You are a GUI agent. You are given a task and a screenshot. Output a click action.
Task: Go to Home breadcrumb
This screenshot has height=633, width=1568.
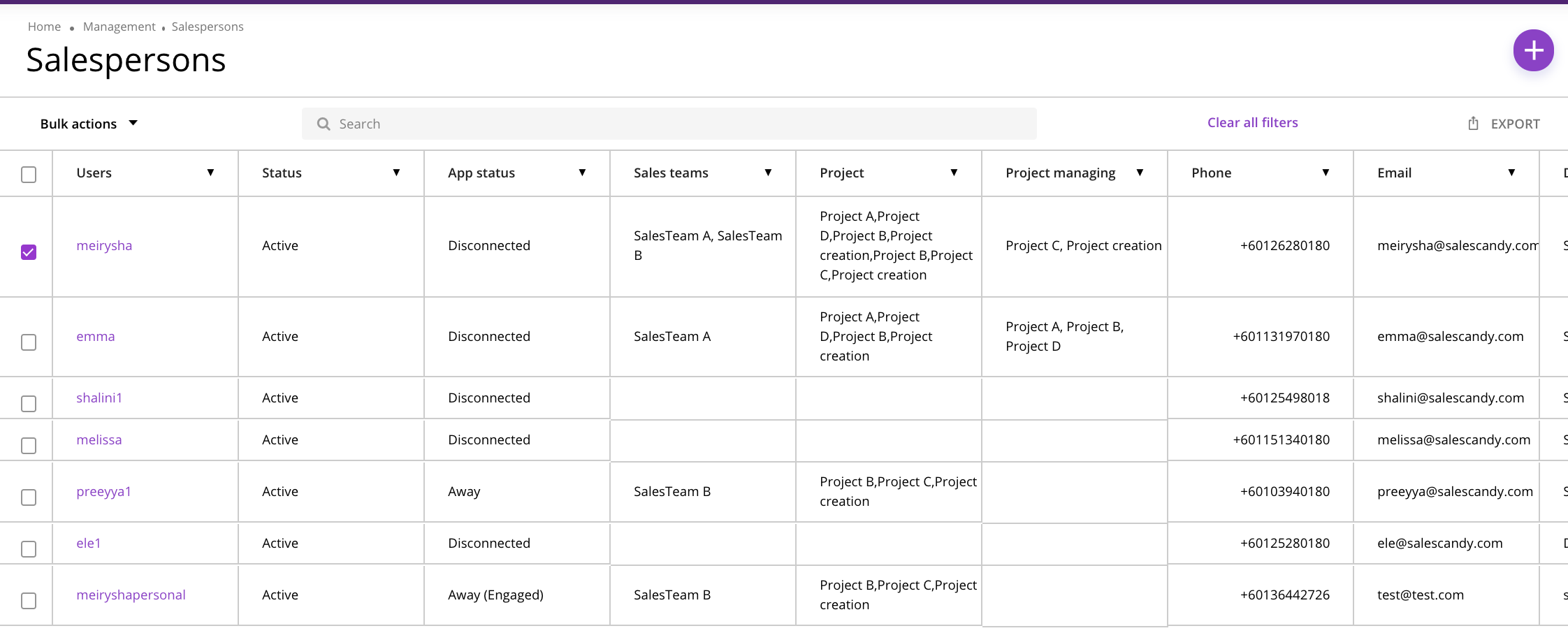click(x=44, y=27)
